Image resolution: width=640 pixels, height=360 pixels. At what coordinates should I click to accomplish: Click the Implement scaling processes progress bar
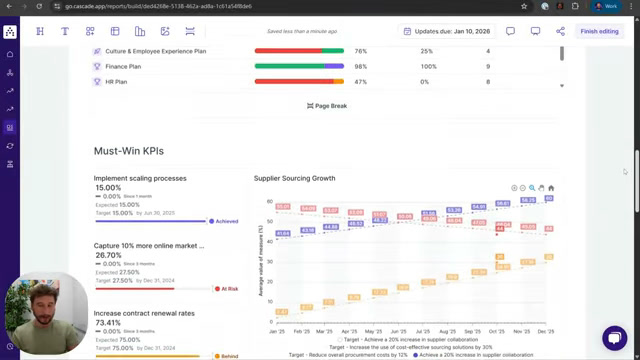pos(151,221)
